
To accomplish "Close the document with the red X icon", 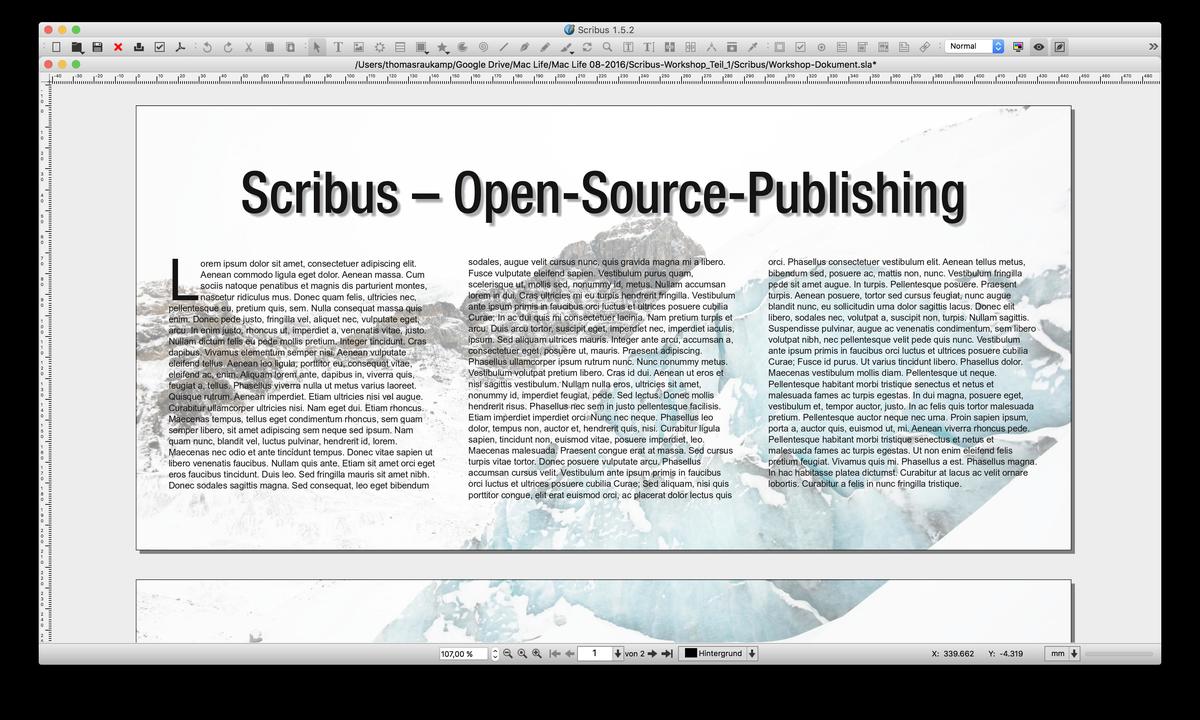I will point(118,47).
